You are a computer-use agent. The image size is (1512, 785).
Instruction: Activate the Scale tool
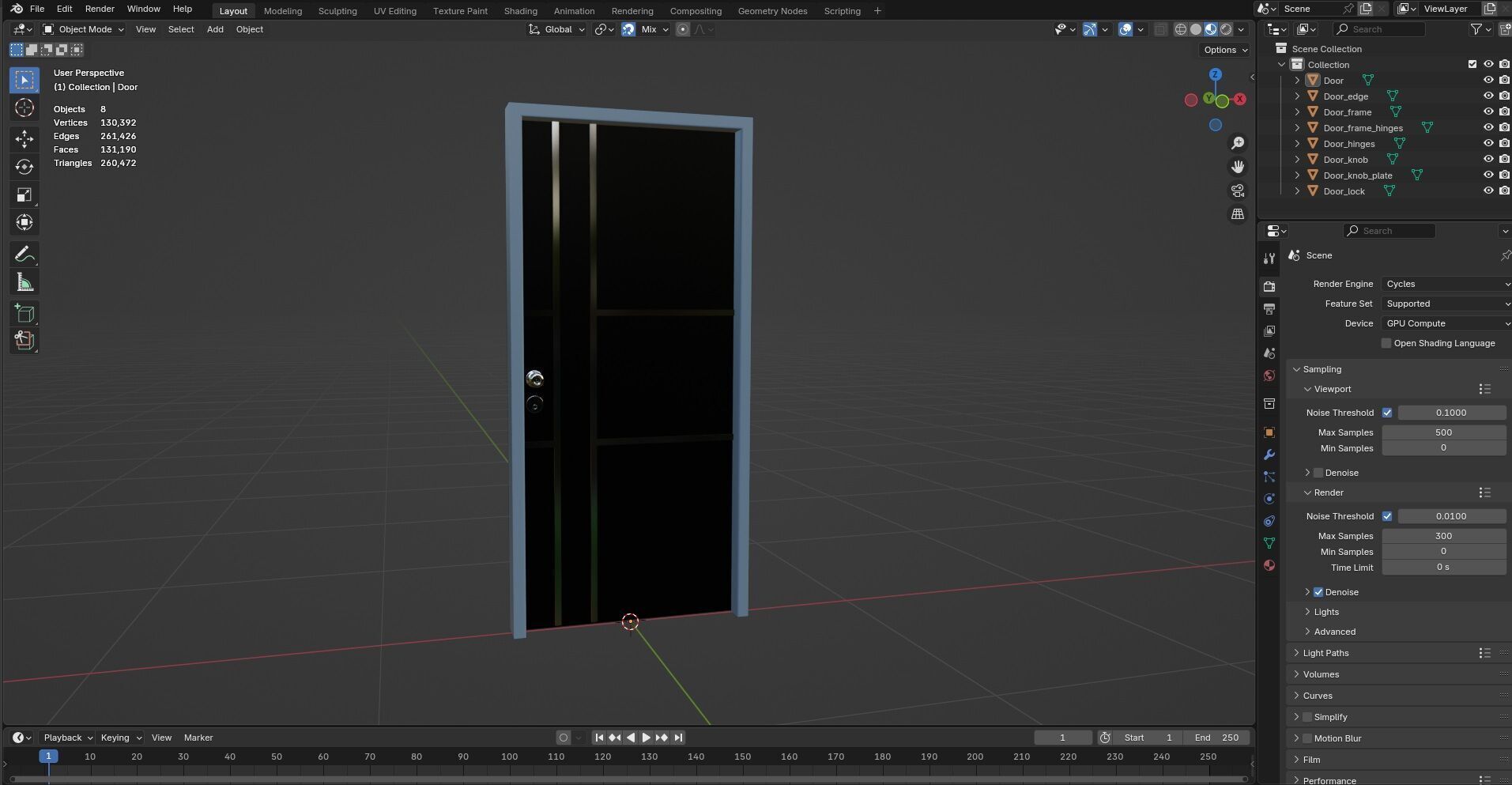click(25, 195)
